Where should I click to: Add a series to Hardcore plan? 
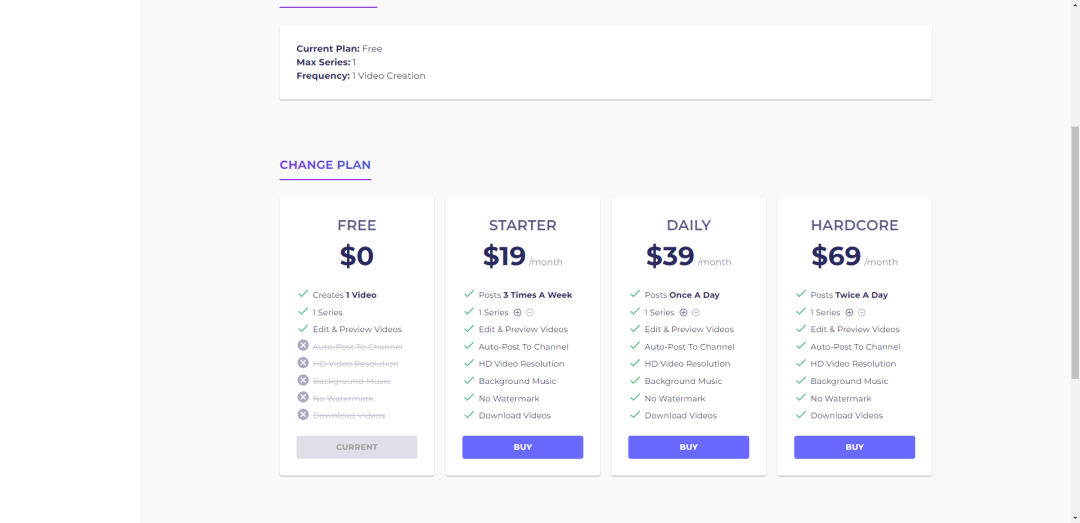[849, 312]
